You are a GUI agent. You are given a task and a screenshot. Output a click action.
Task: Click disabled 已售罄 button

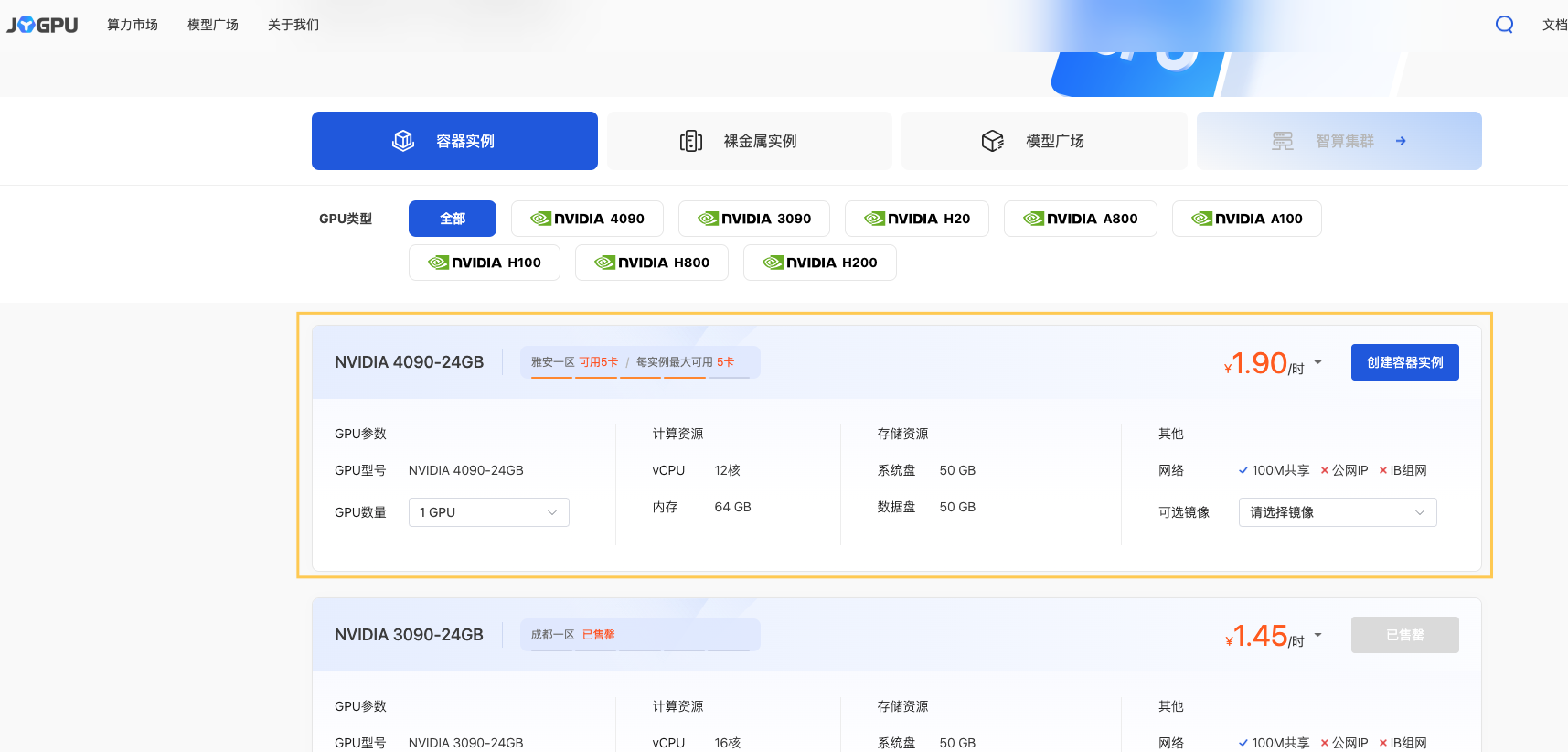(x=1405, y=635)
